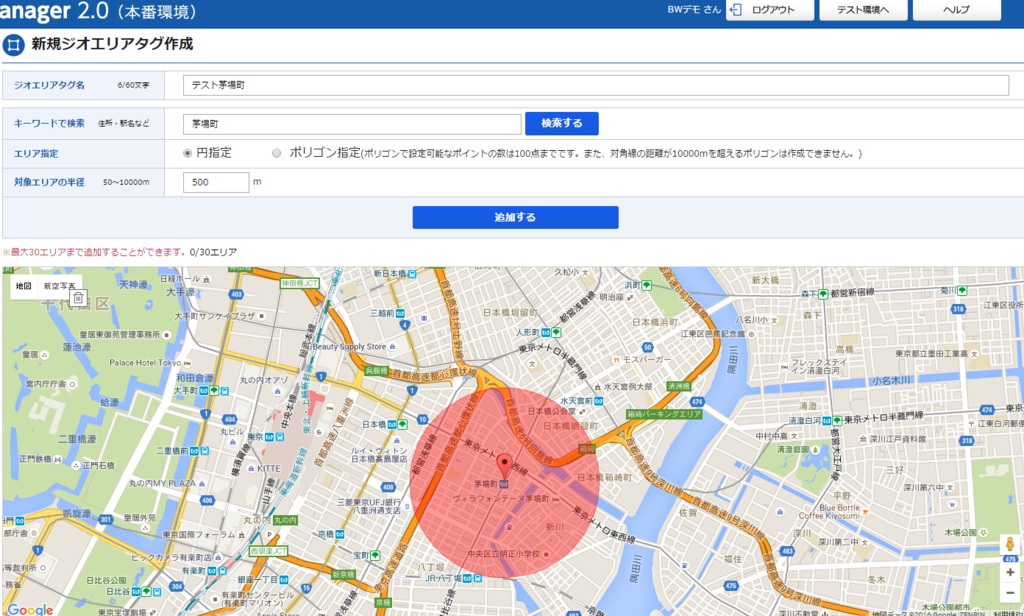The image size is (1024, 616).
Task: Select the 円指定 radio button
Action: [187, 154]
